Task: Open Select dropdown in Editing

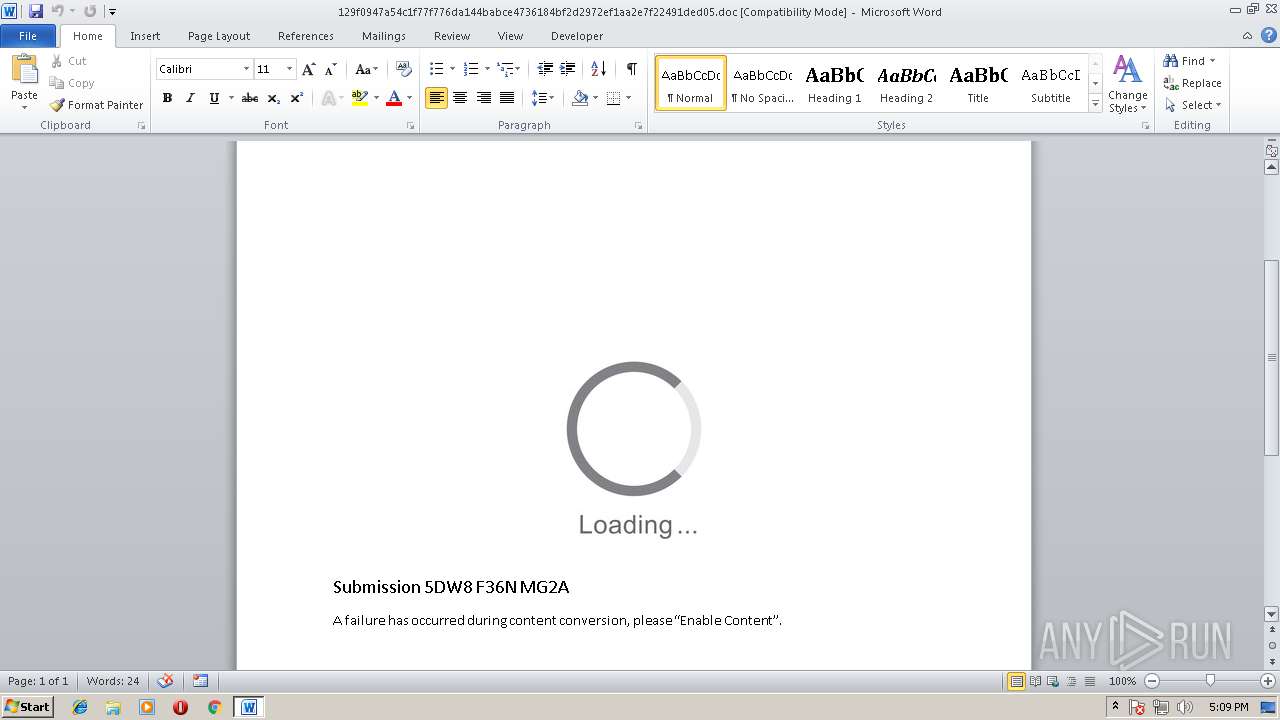Action: point(1193,105)
